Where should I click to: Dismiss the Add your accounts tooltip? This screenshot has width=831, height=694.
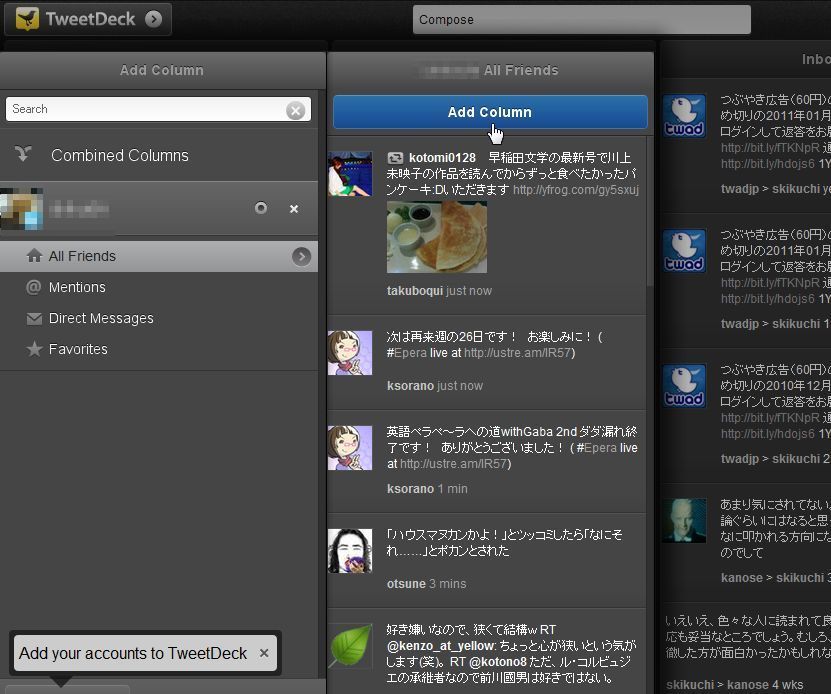click(264, 653)
